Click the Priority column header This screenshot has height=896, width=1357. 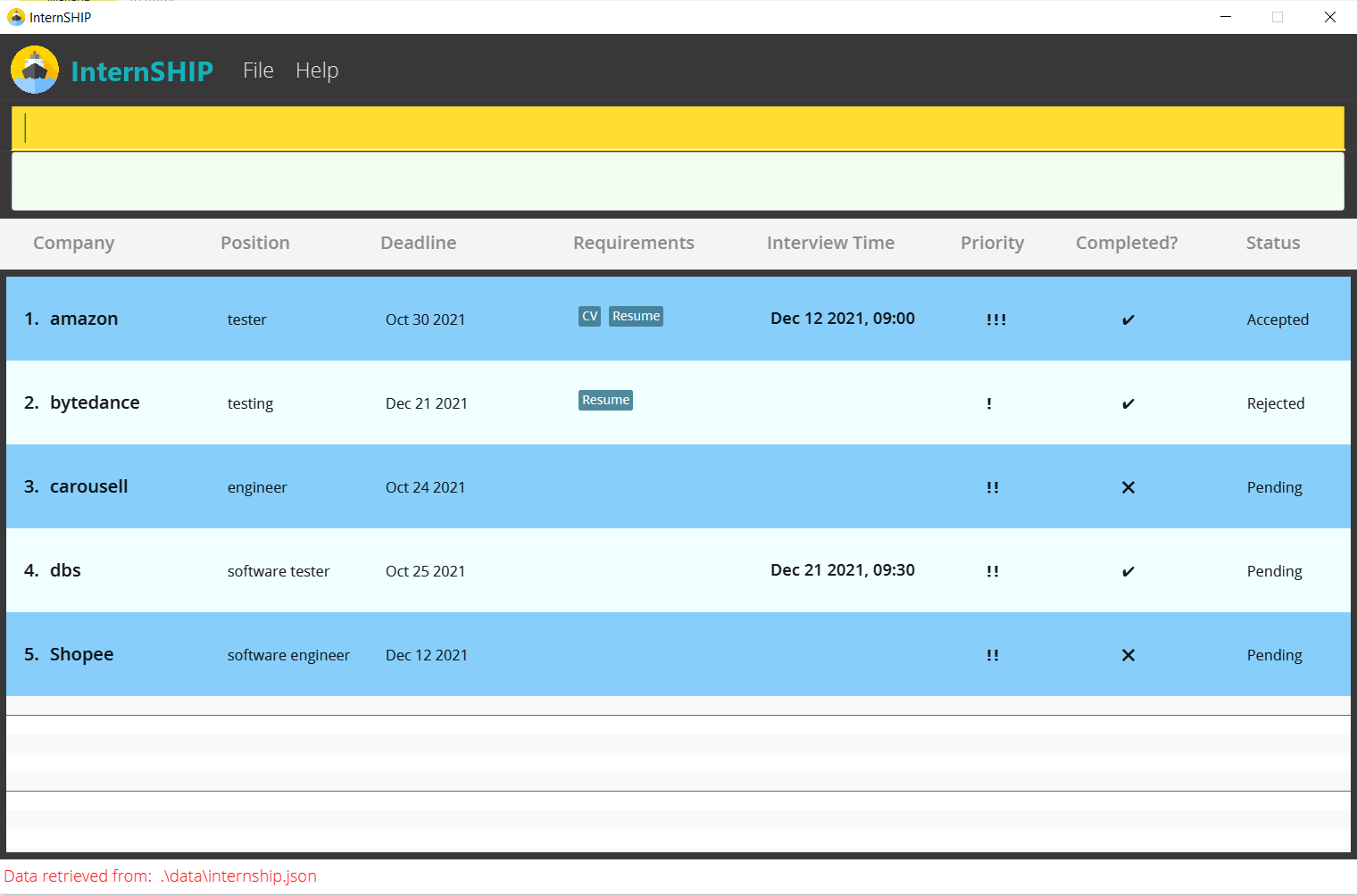click(993, 243)
